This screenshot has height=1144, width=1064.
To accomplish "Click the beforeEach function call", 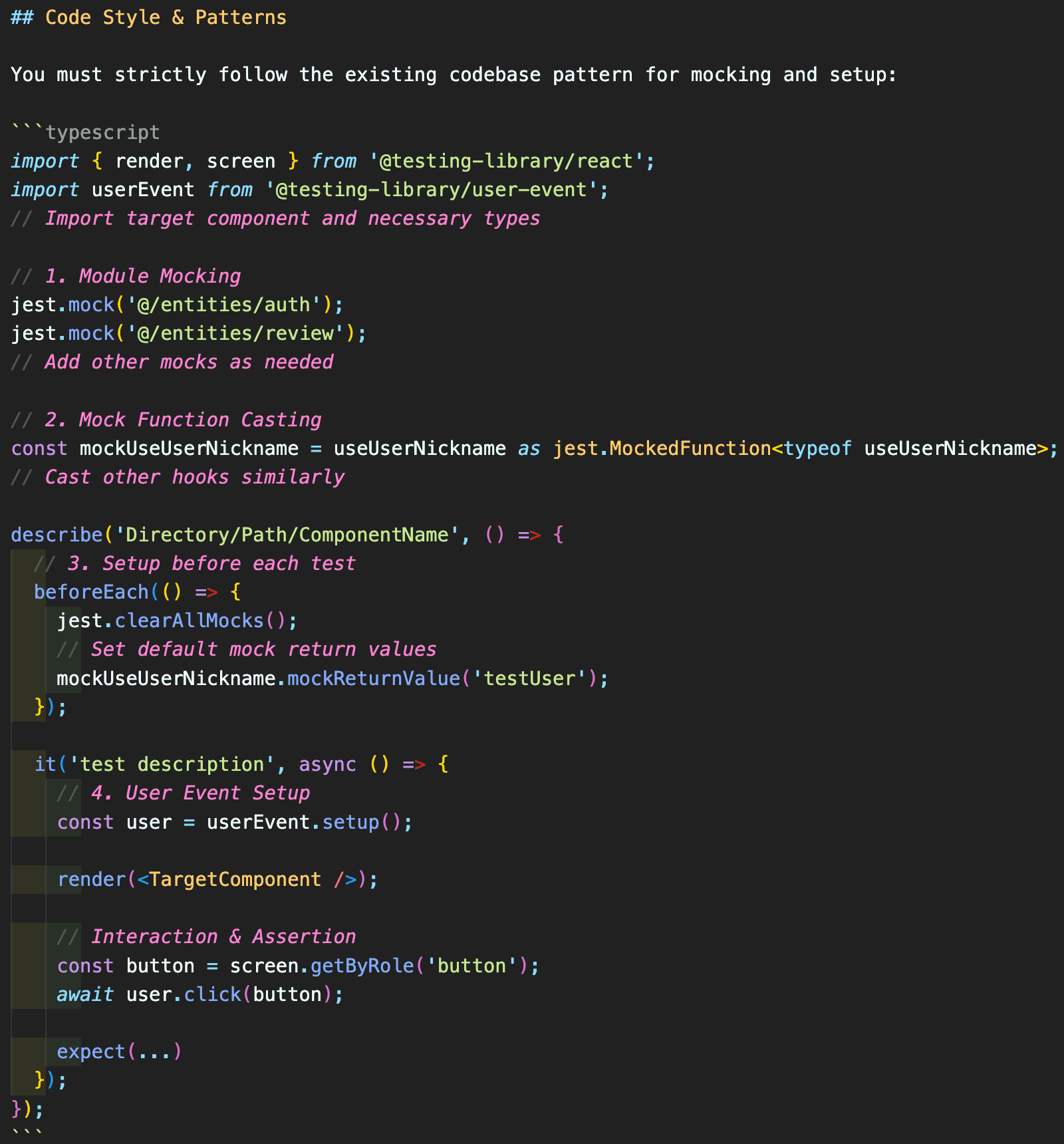I will (91, 592).
